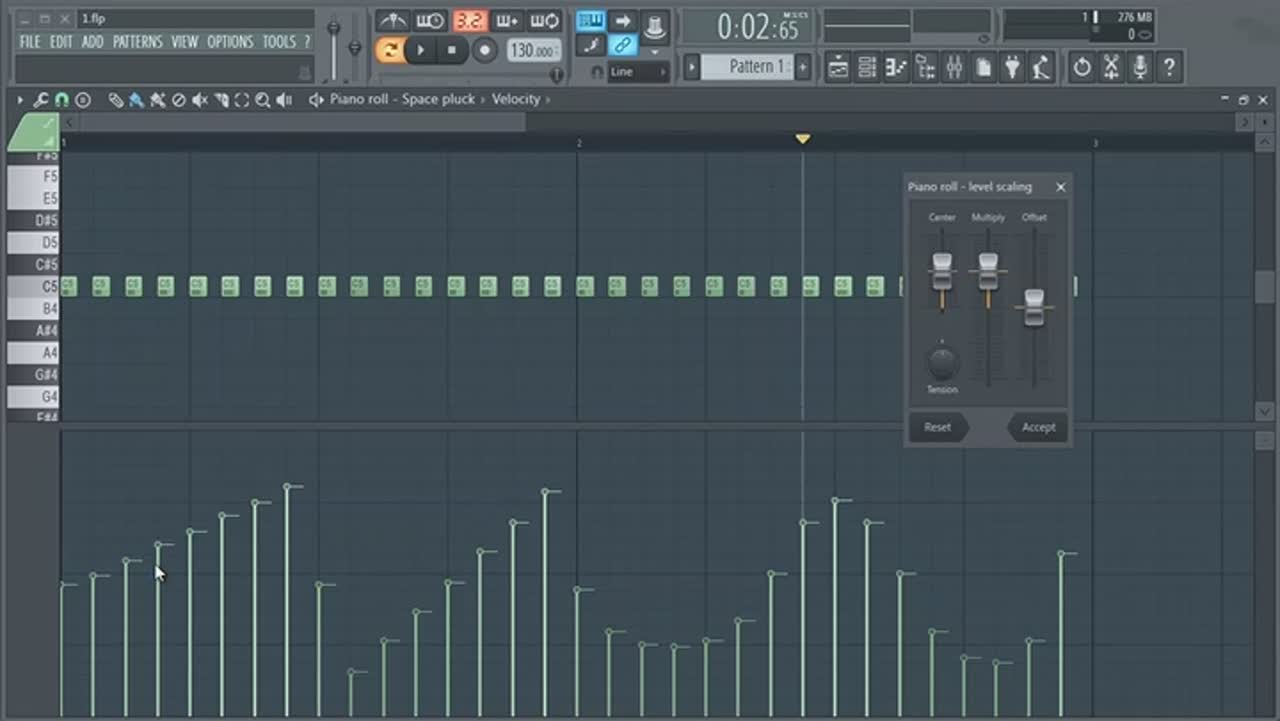Open the playlist view icon
Viewport: 1280px width, 721px height.
pyautogui.click(x=838, y=68)
